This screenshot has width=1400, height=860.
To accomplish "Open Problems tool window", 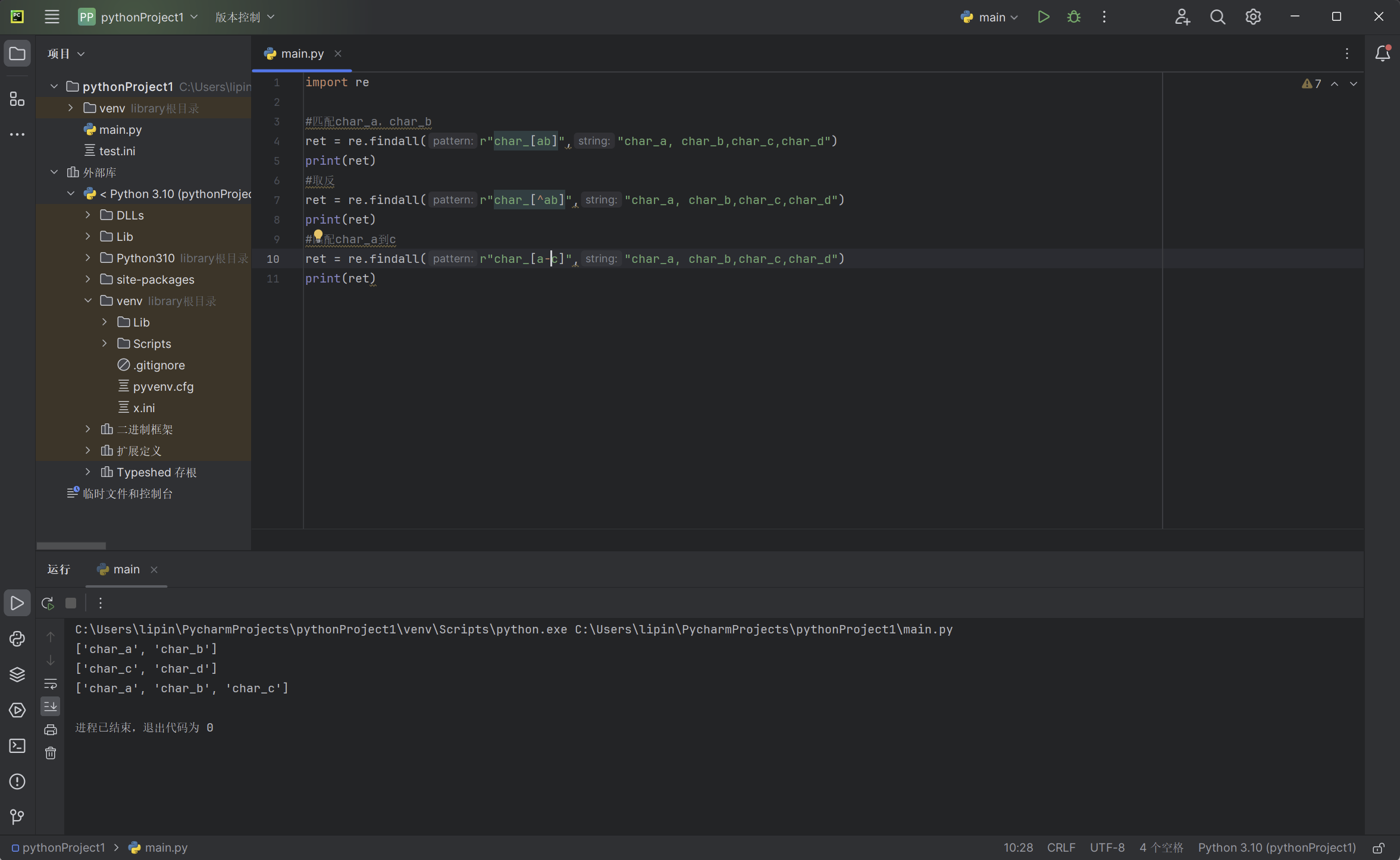I will pos(17,781).
